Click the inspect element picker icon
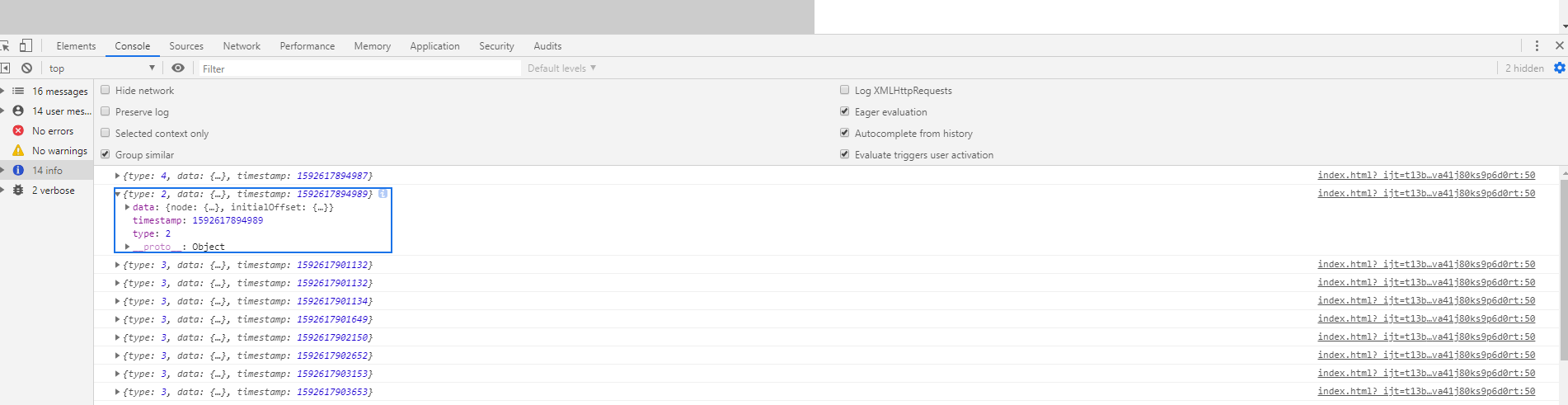The width and height of the screenshot is (1568, 405). [x=4, y=46]
